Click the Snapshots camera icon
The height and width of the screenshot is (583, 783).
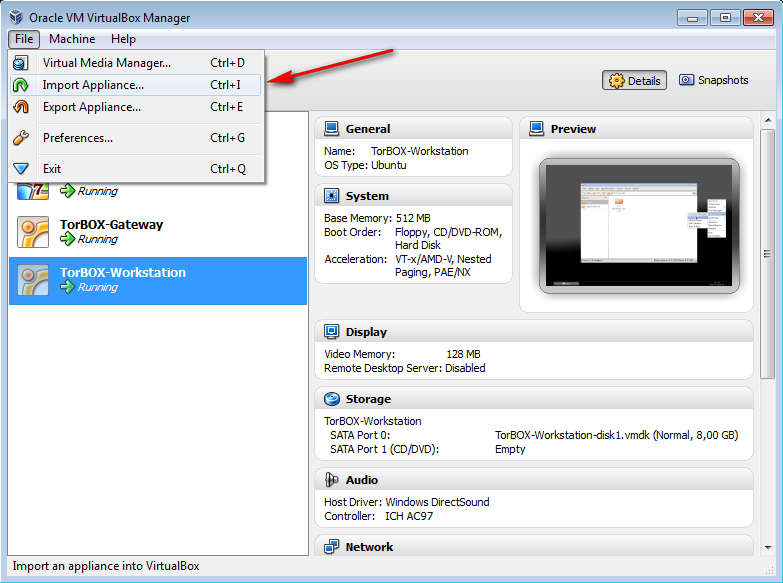click(x=686, y=80)
